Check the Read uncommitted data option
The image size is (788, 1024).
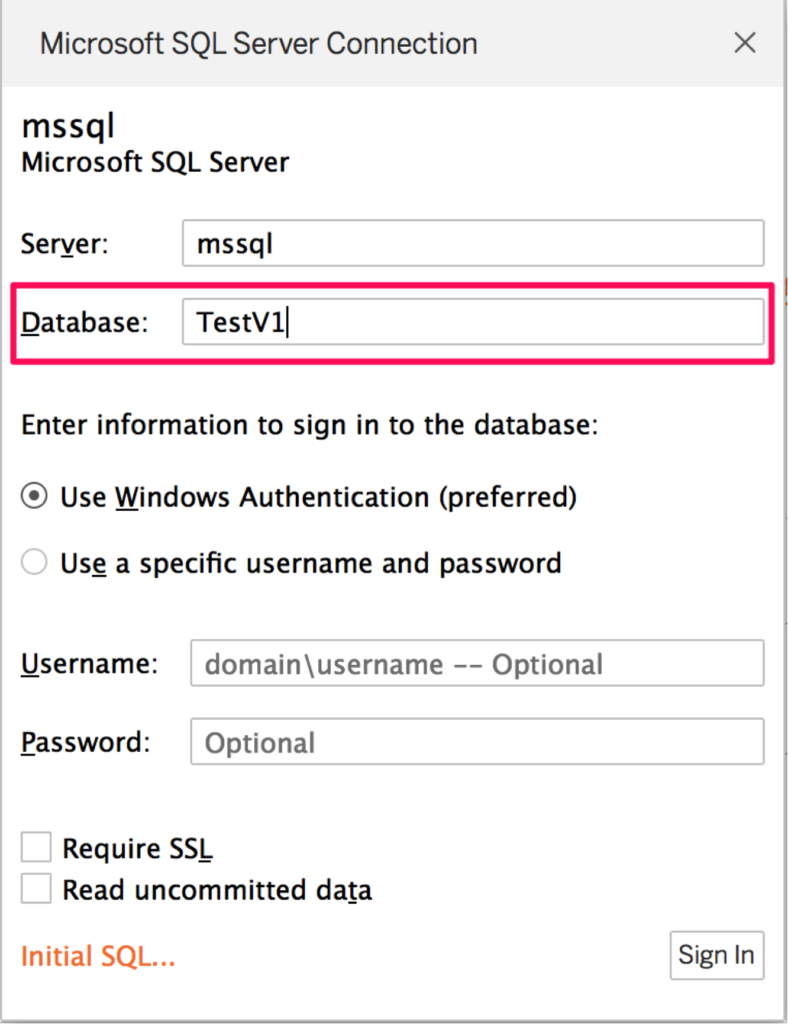pos(35,888)
